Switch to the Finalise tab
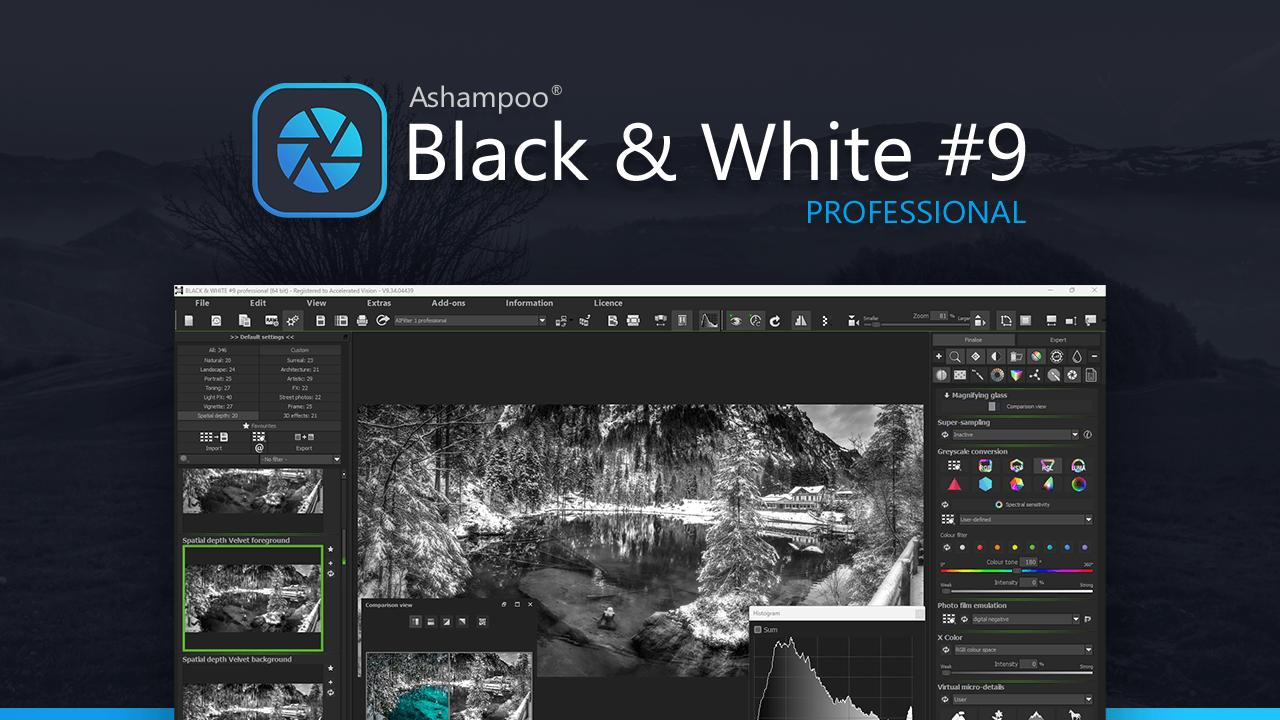The image size is (1280, 720). point(974,340)
